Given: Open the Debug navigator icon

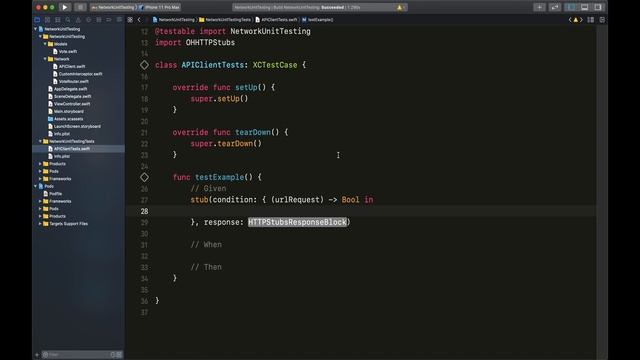Looking at the screenshot, I should 98,20.
